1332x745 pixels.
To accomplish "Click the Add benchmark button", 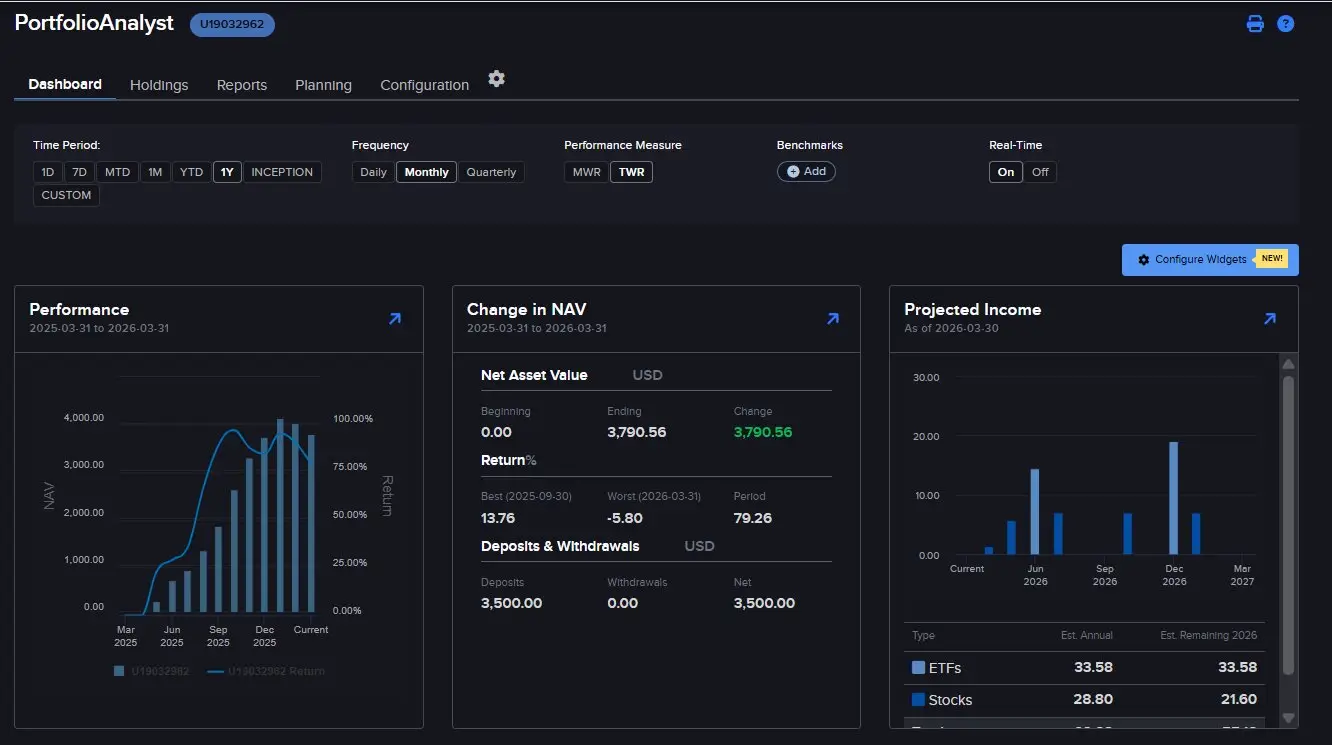I will (x=806, y=171).
